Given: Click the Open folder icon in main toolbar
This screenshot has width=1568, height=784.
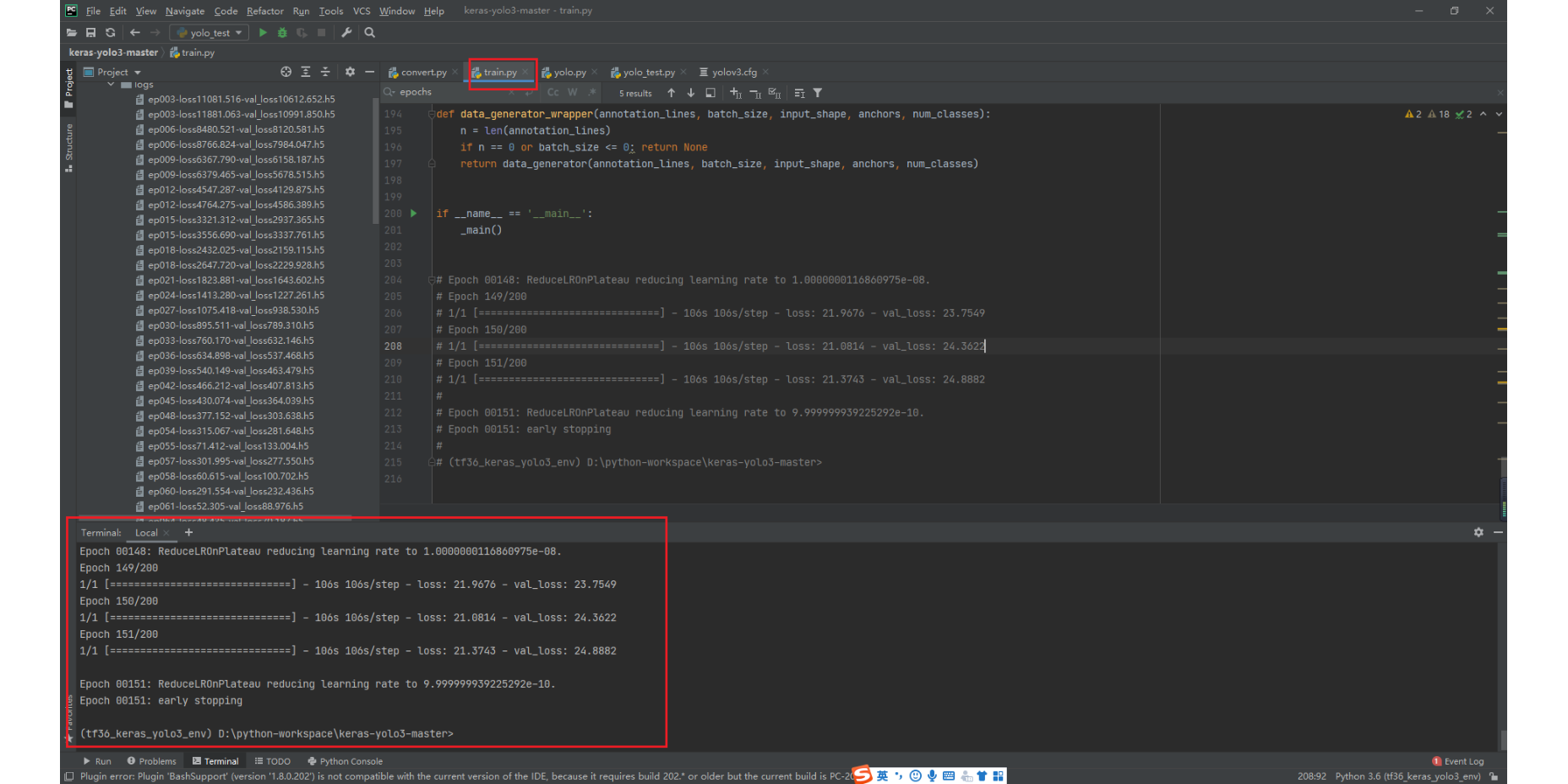Looking at the screenshot, I should (x=72, y=33).
